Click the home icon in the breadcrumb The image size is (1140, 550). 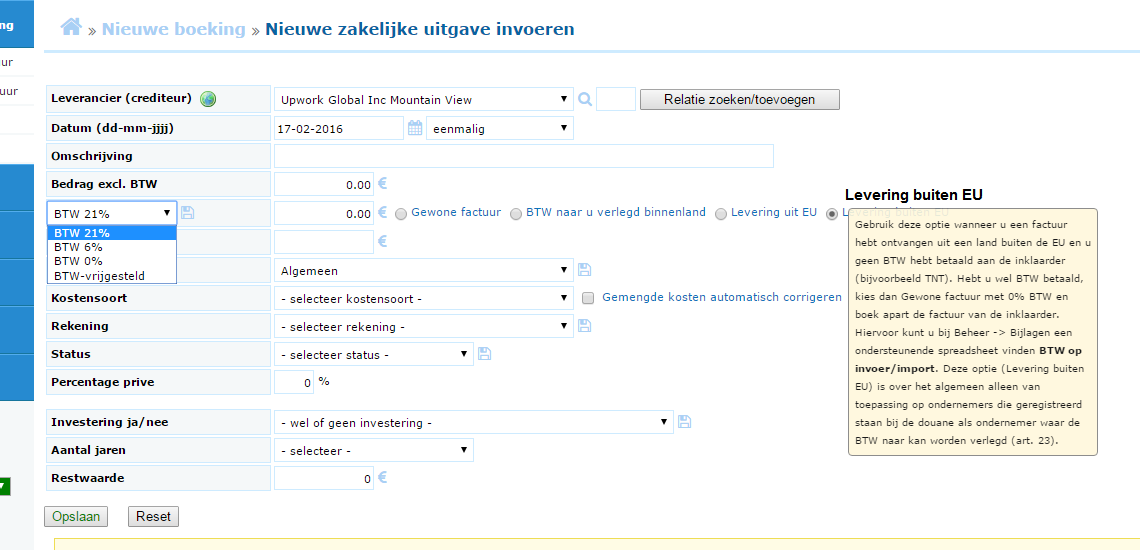pos(71,28)
